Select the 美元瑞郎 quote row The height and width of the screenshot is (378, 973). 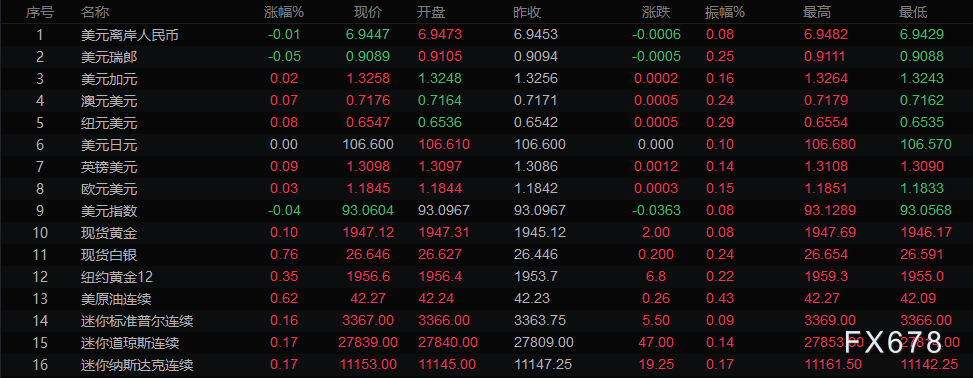click(x=486, y=57)
